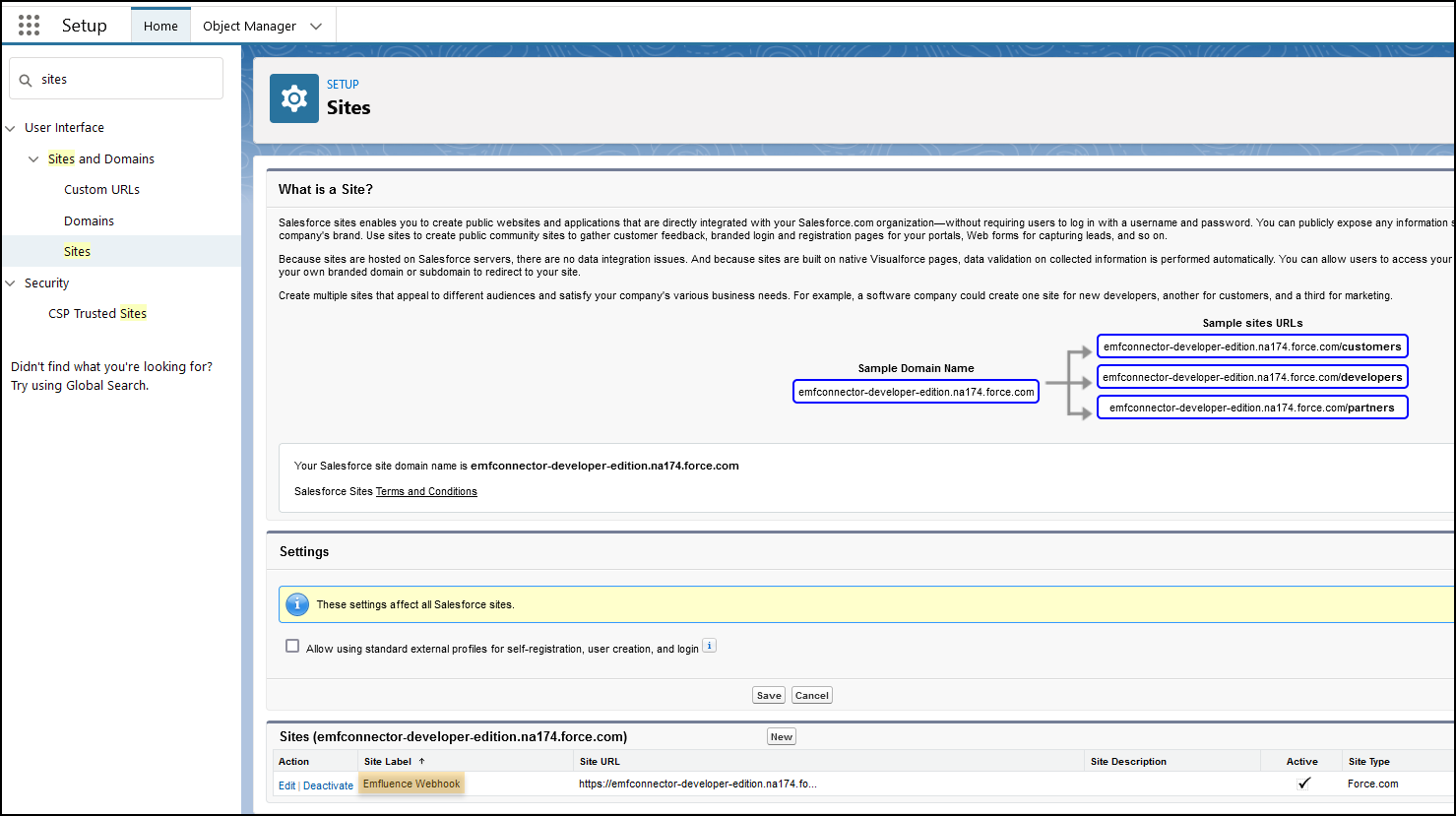The height and width of the screenshot is (816, 1456).
Task: Enable standard external profiles checkbox
Action: (292, 646)
